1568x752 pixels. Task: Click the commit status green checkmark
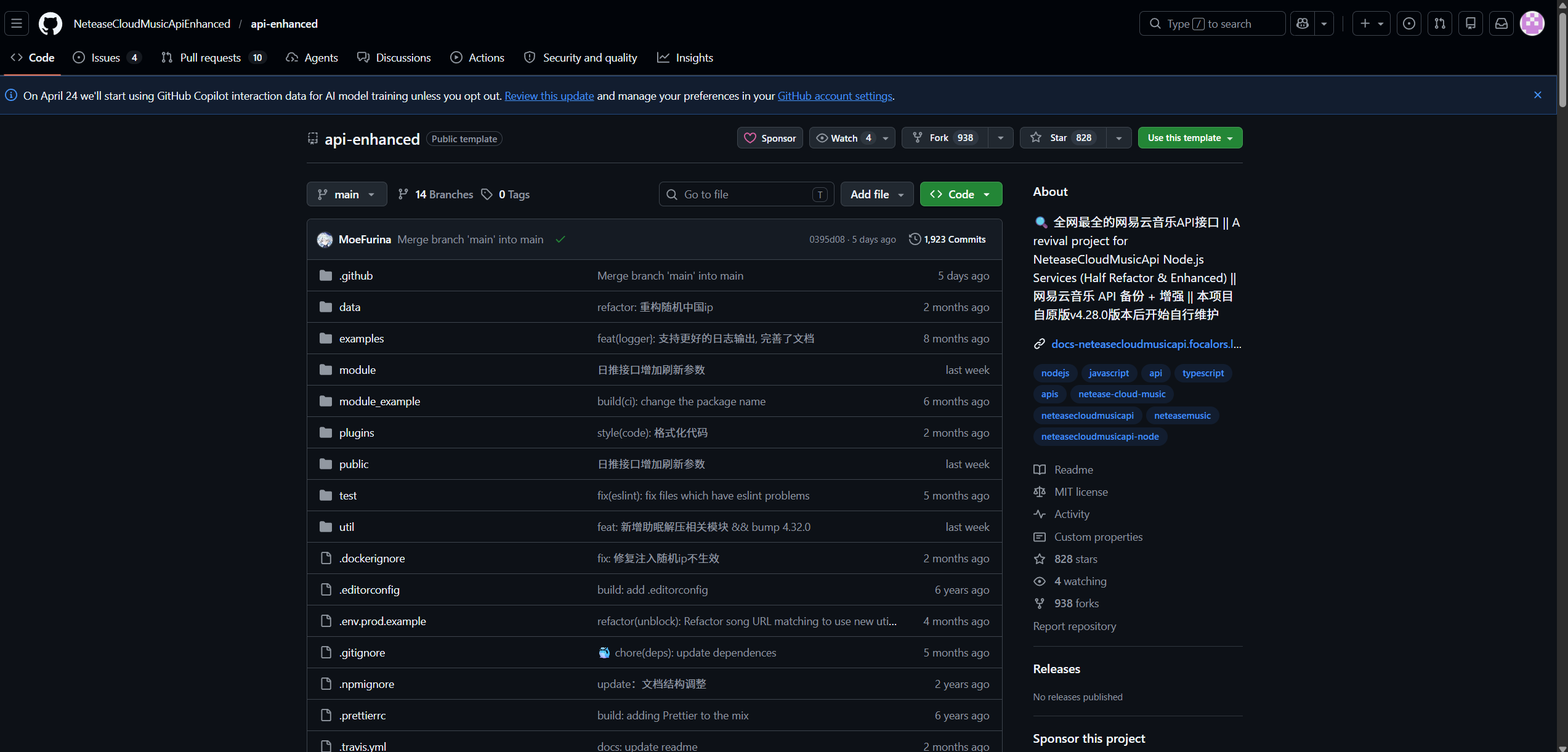[560, 240]
